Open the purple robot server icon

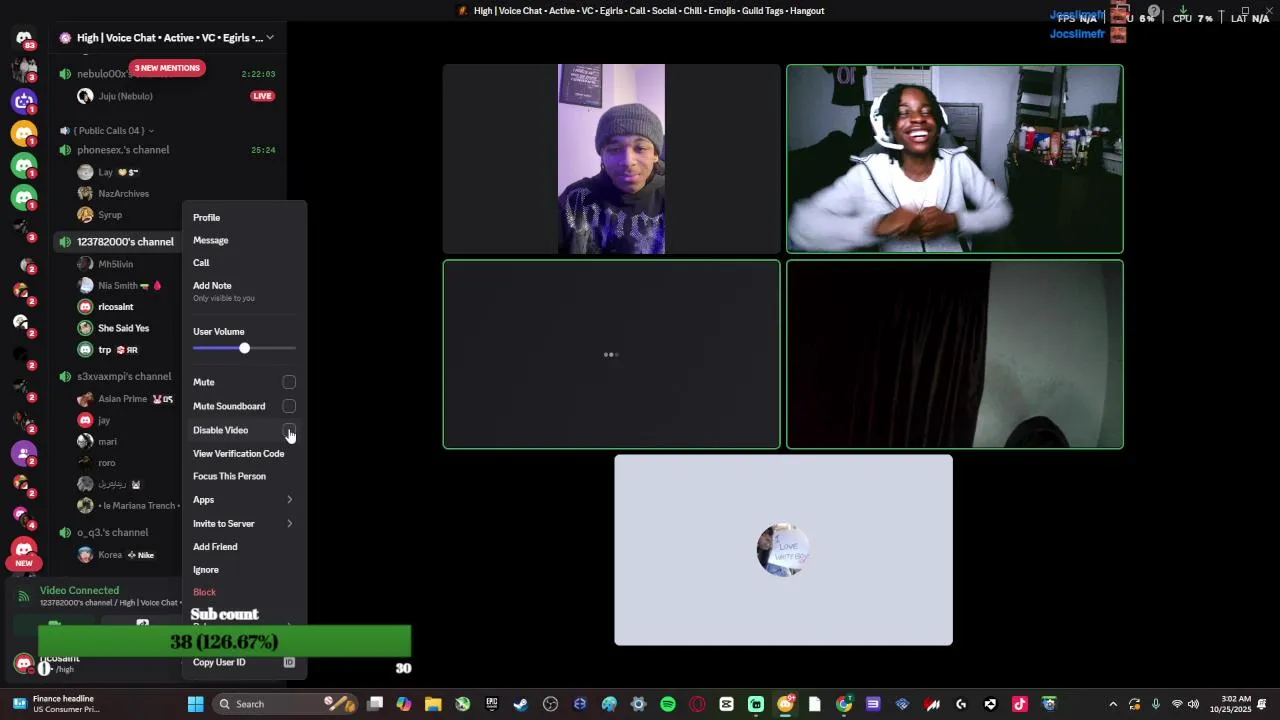(24, 101)
